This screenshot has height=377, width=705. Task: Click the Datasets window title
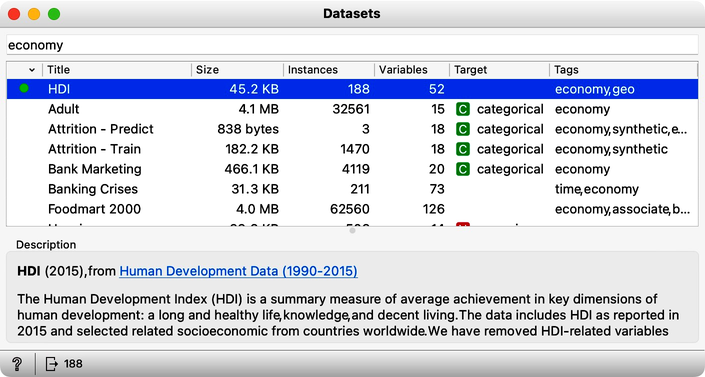352,13
